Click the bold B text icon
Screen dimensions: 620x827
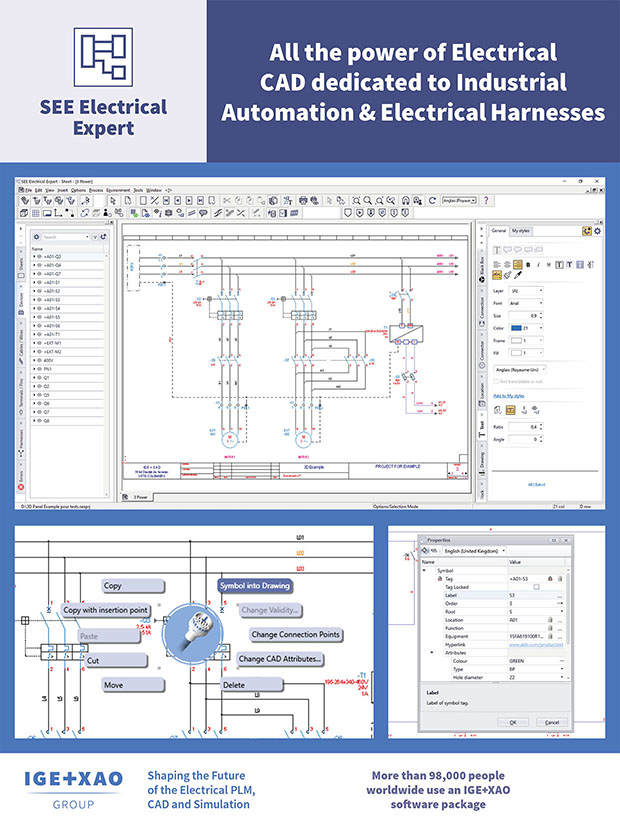(529, 265)
